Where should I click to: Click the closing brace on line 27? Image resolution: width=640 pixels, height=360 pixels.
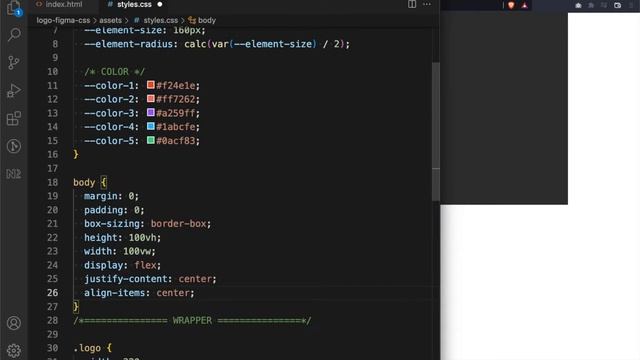click(x=76, y=307)
